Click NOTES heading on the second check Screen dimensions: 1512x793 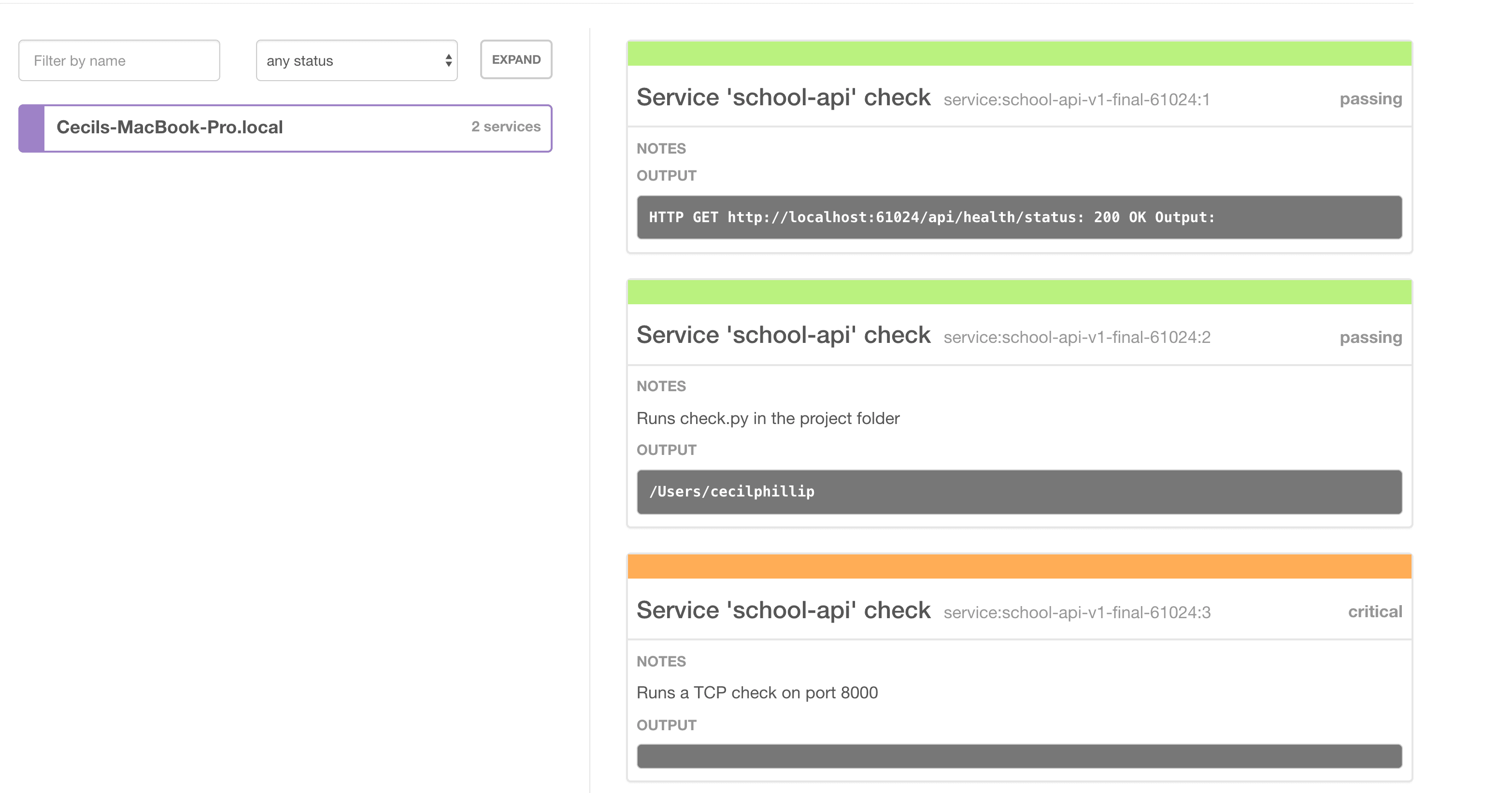pos(661,386)
